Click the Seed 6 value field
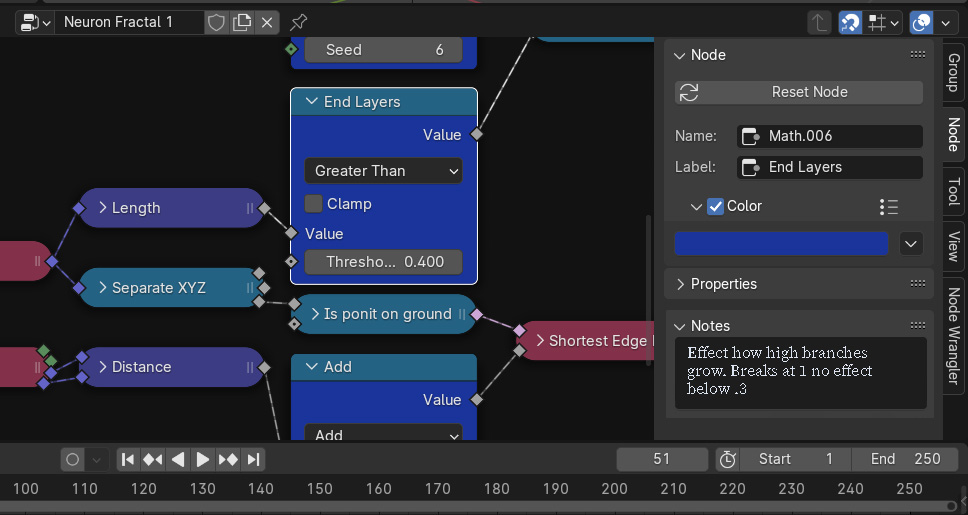968x515 pixels. (x=383, y=50)
